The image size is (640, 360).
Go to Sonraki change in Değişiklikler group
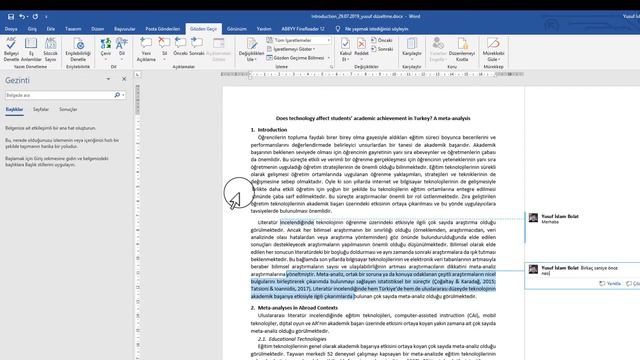tap(382, 49)
